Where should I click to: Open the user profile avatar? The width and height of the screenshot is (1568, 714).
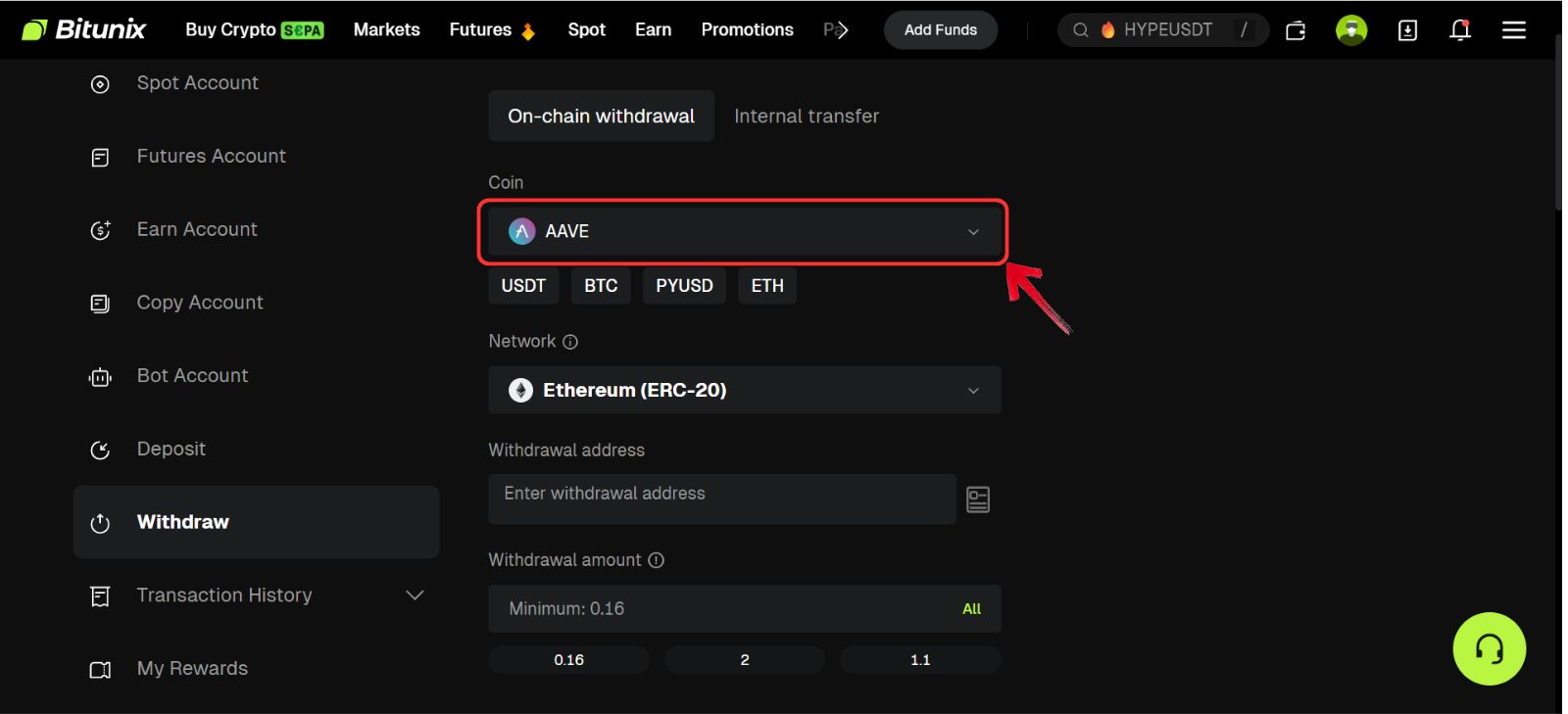[x=1351, y=30]
